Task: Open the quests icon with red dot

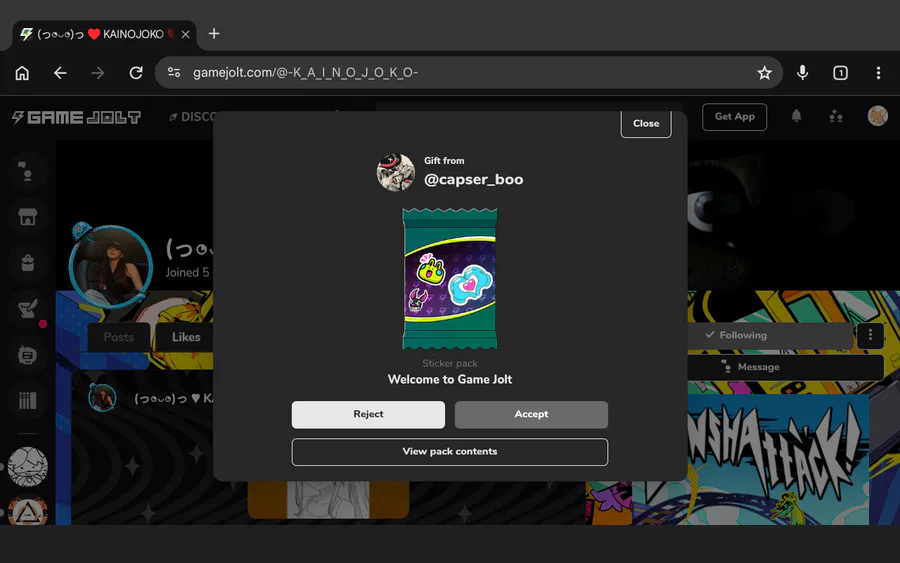Action: tap(28, 310)
